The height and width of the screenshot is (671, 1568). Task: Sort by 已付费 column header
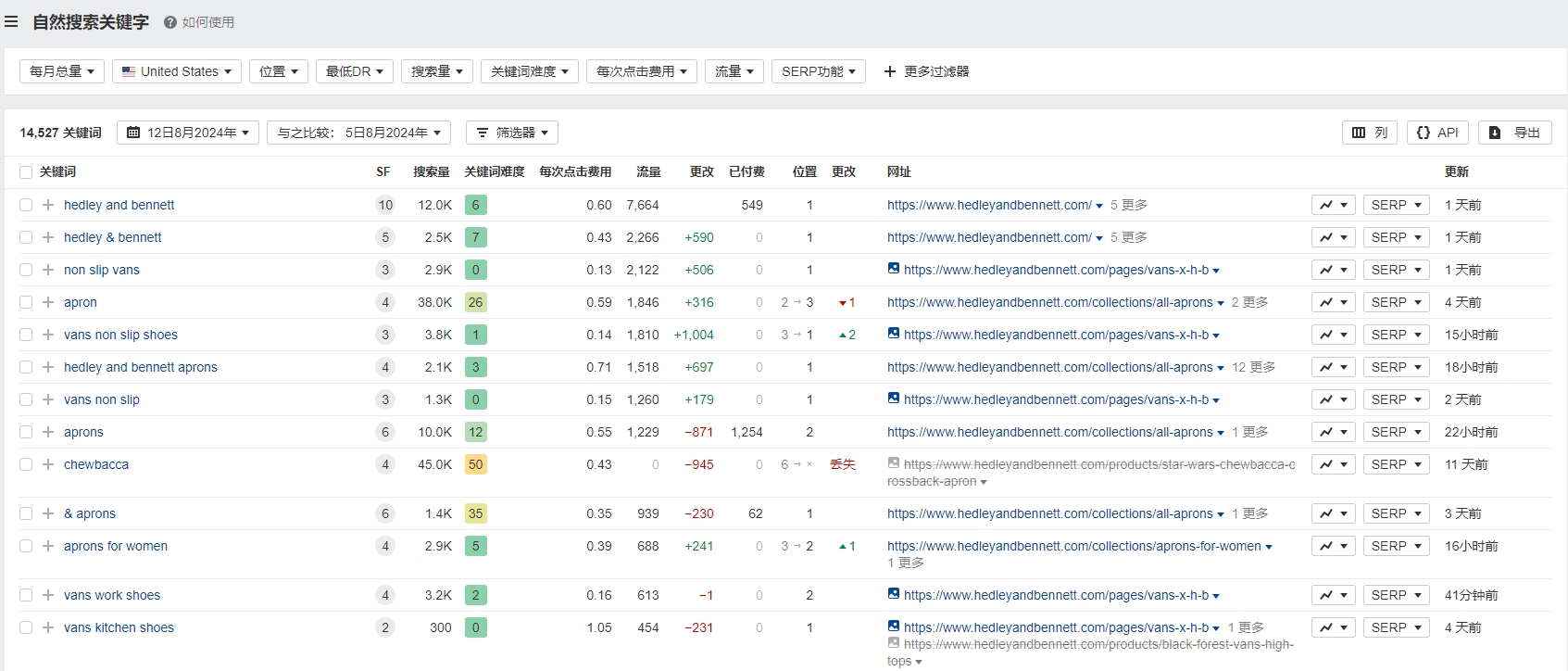(746, 171)
